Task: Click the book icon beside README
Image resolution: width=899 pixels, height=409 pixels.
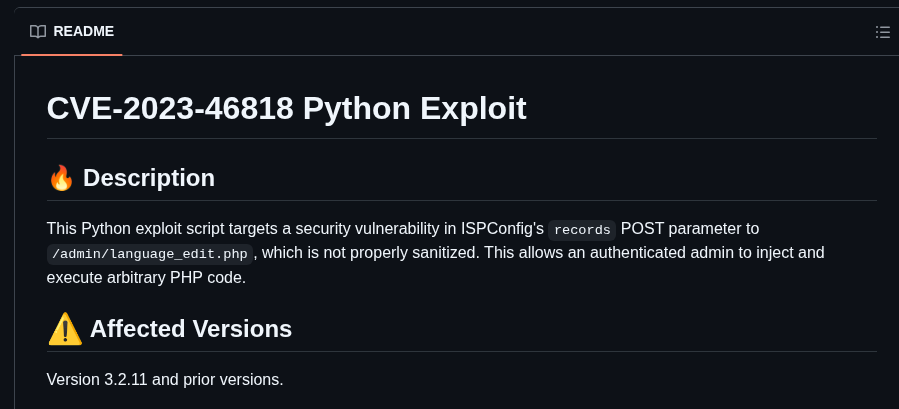Action: (x=38, y=32)
